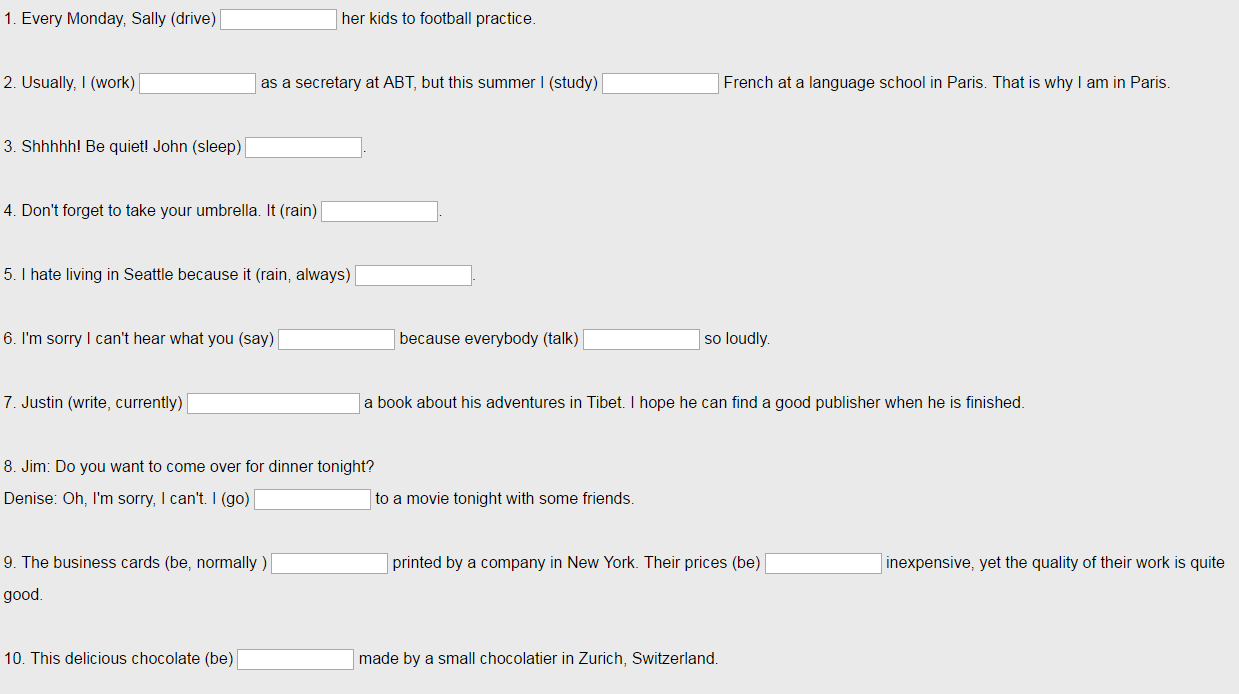The height and width of the screenshot is (694, 1239).
Task: Select the blank after "Their prices (be)"
Action: click(823, 563)
